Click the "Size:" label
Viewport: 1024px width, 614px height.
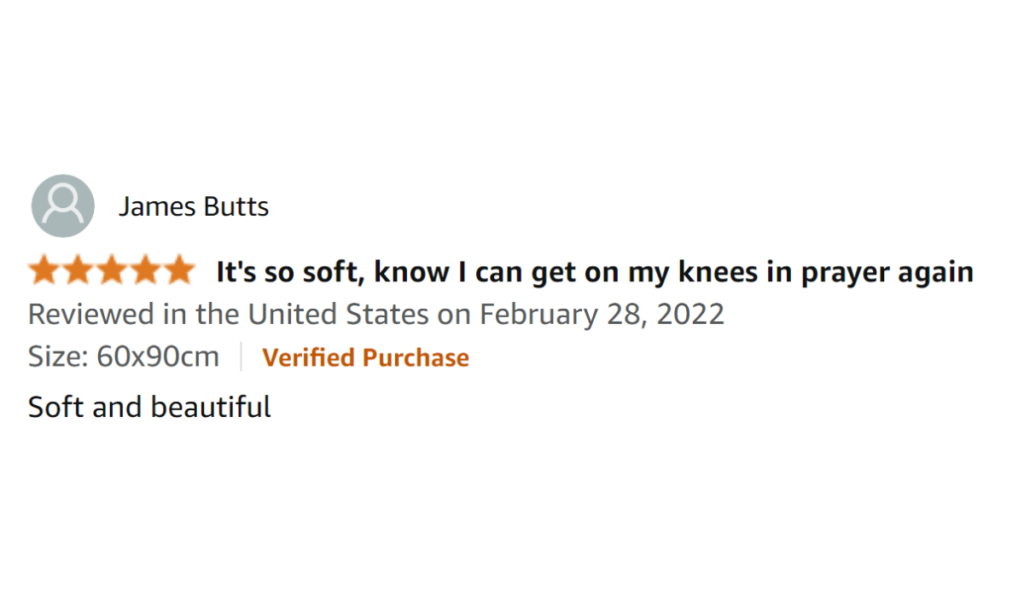[x=58, y=357]
